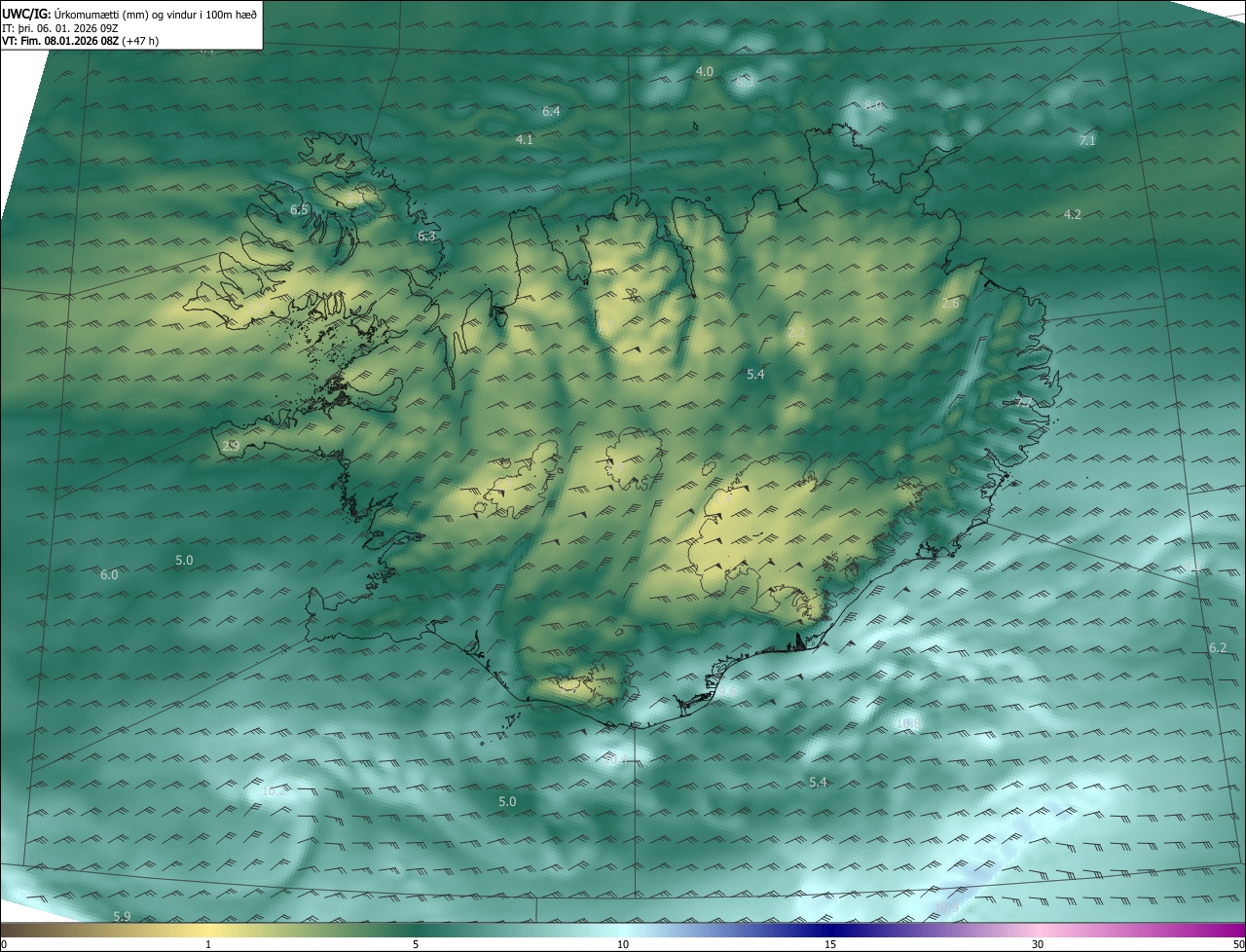
Task: Click the 15 tick on the color scale
Action: pos(830,944)
